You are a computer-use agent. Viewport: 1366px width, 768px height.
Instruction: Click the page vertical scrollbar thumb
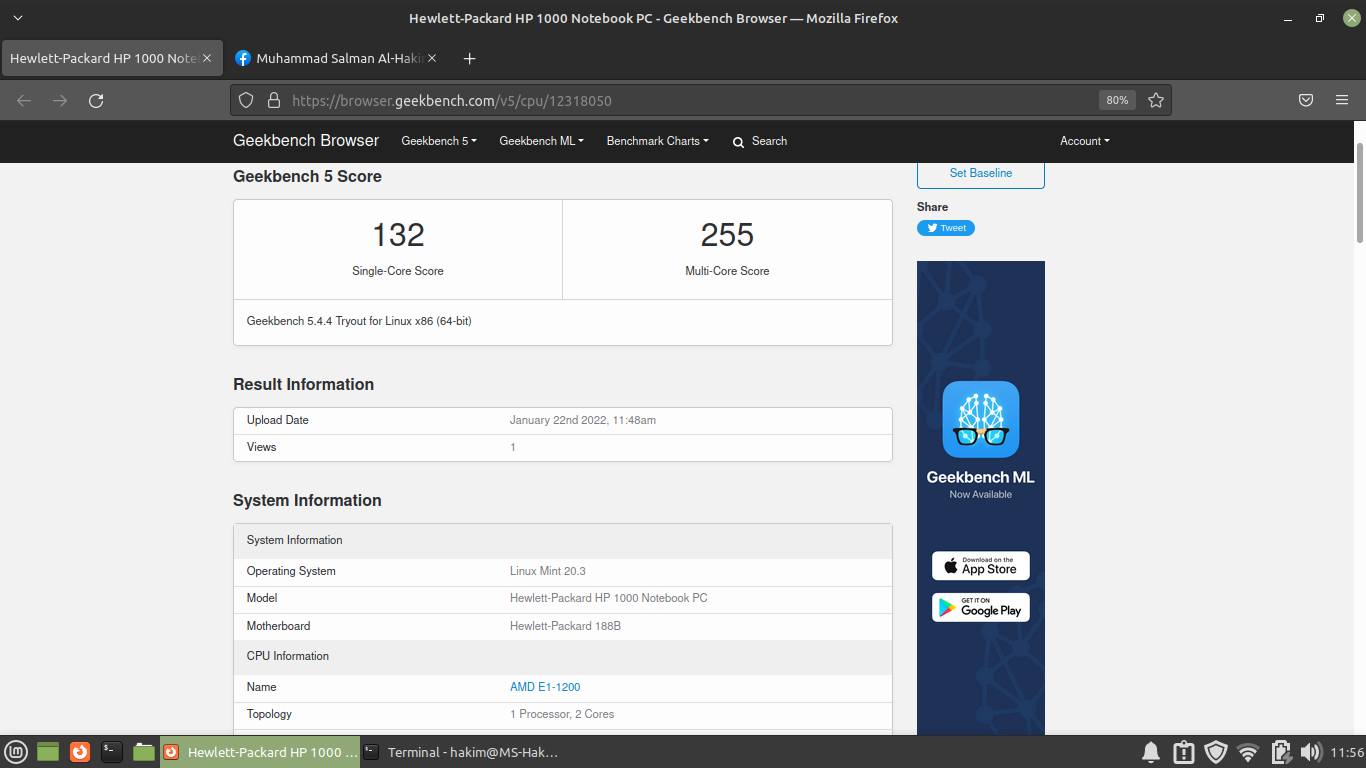pyautogui.click(x=1360, y=192)
